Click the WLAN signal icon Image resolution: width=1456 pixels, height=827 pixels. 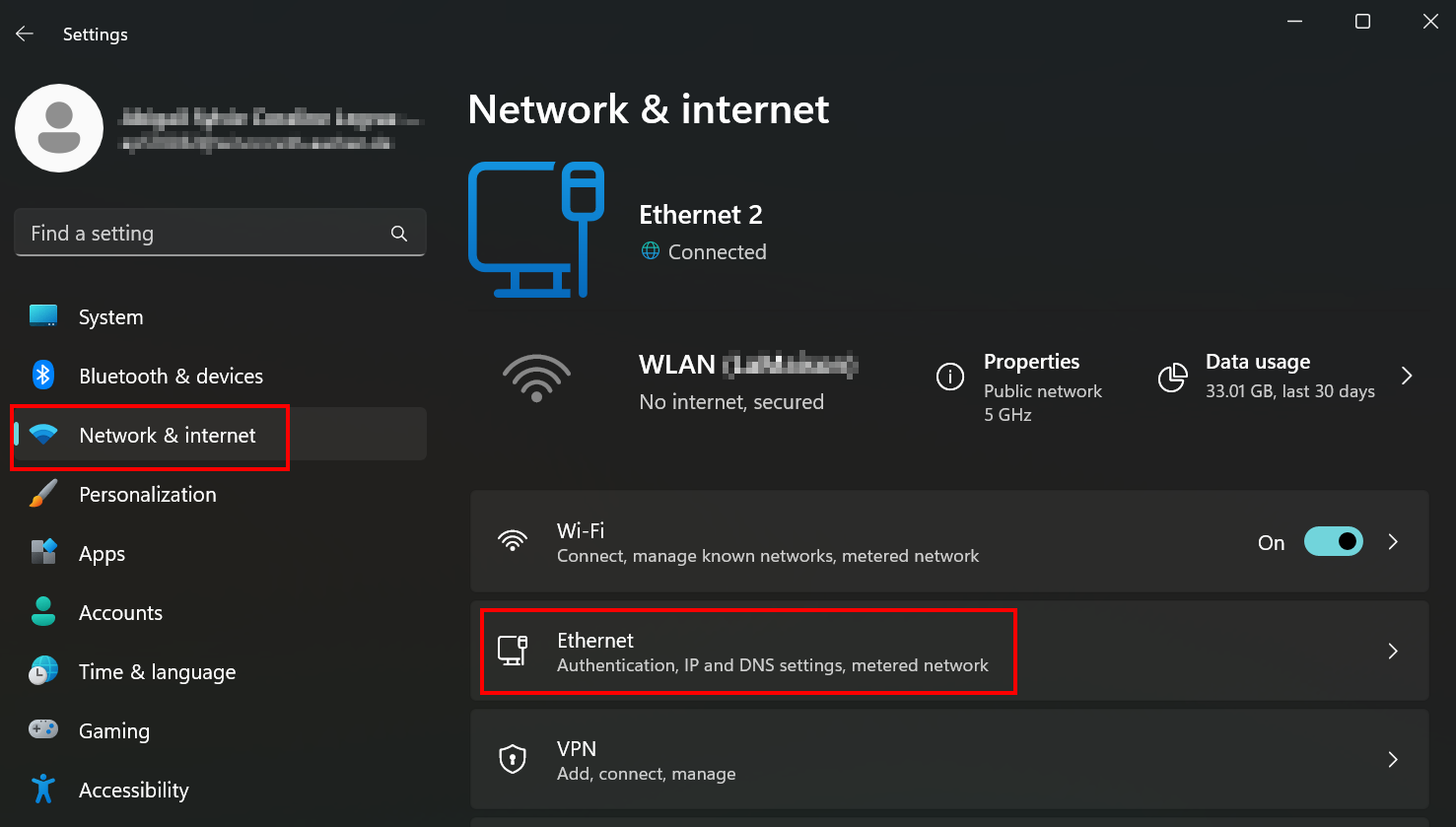coord(536,379)
